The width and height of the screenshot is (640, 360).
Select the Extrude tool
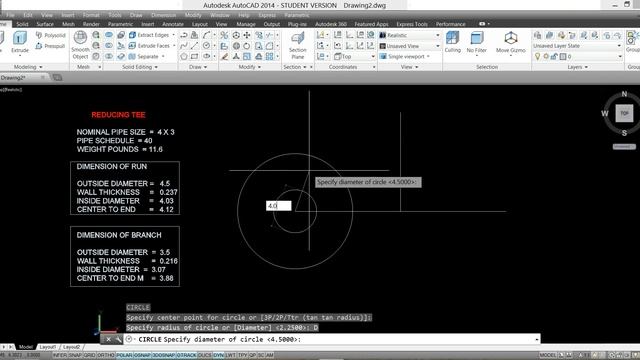19,42
